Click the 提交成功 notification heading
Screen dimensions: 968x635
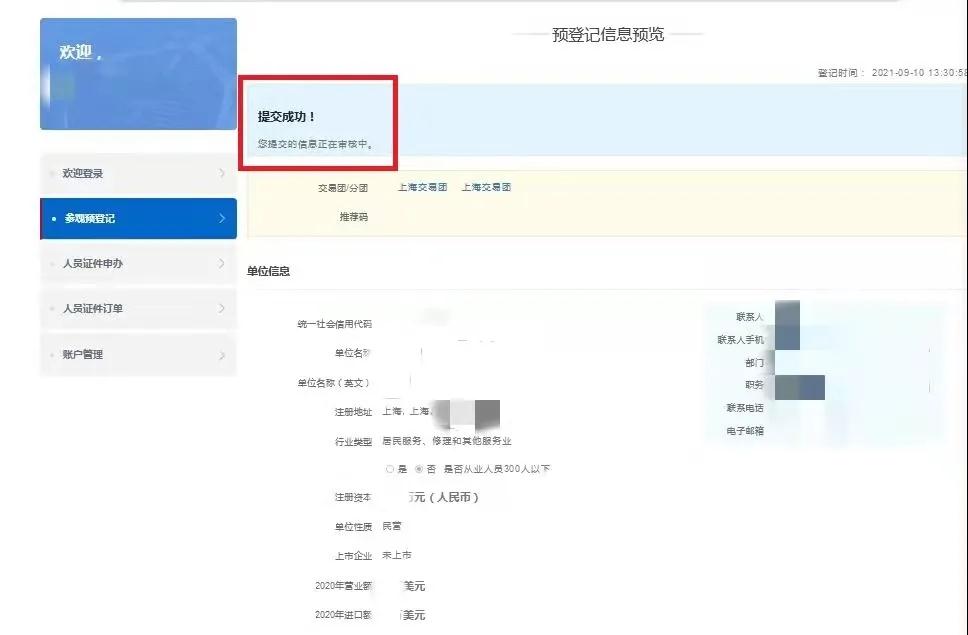287,117
